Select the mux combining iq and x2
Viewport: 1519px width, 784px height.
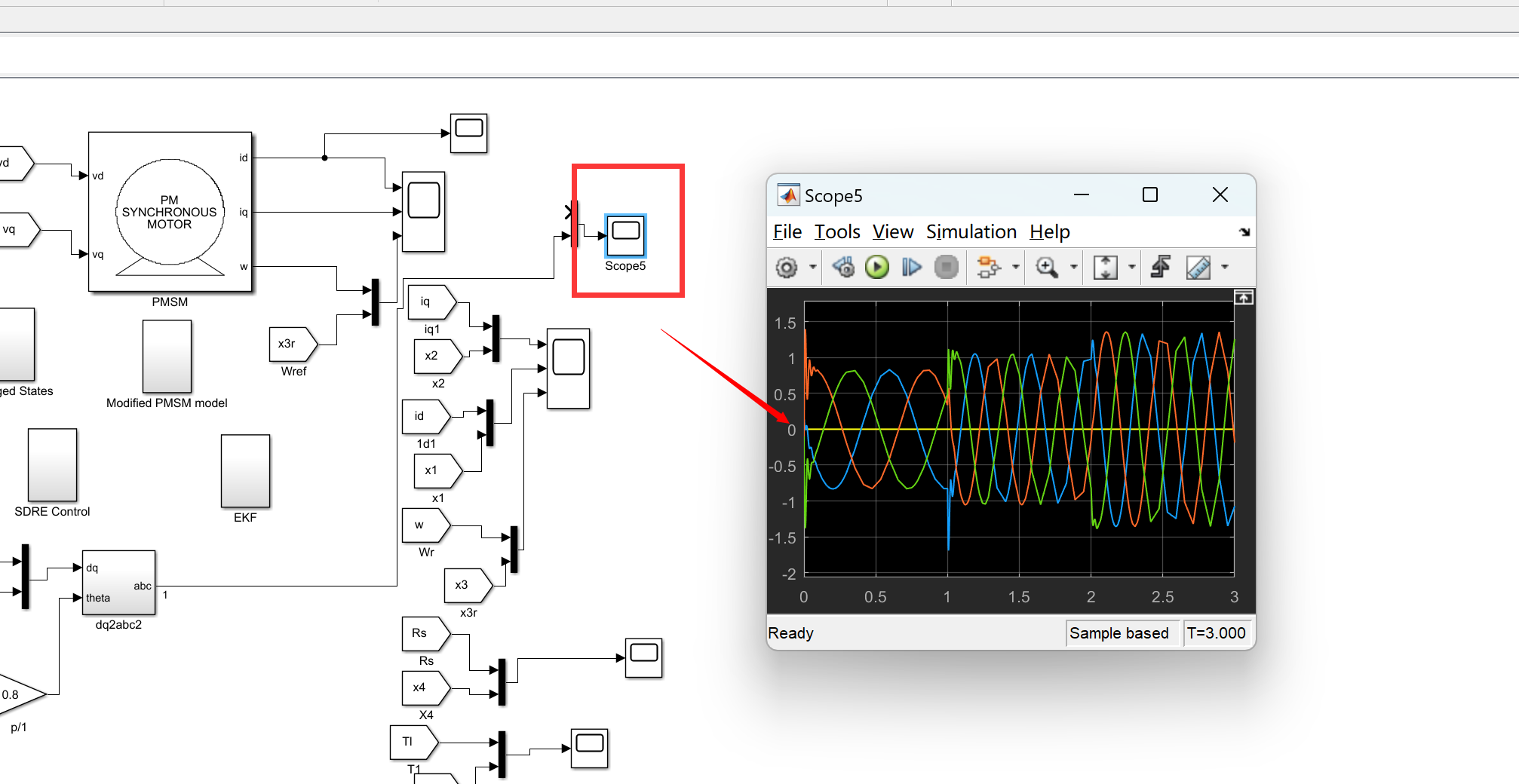(x=496, y=338)
